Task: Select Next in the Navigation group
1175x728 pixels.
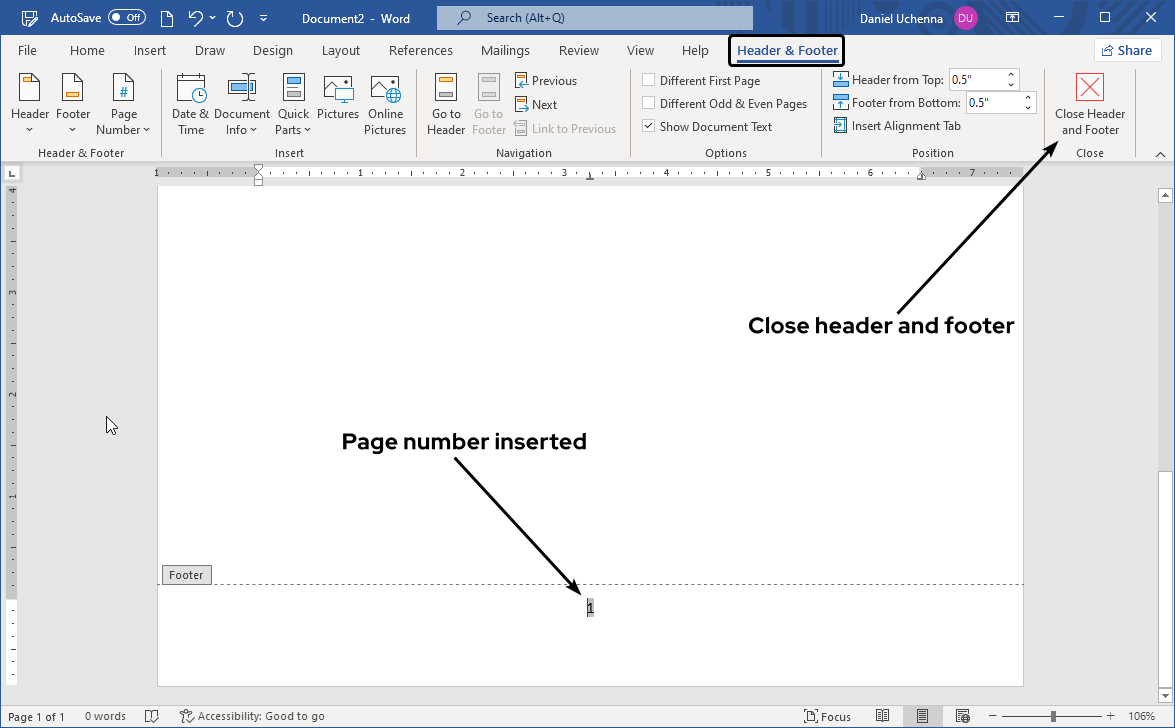Action: click(536, 104)
